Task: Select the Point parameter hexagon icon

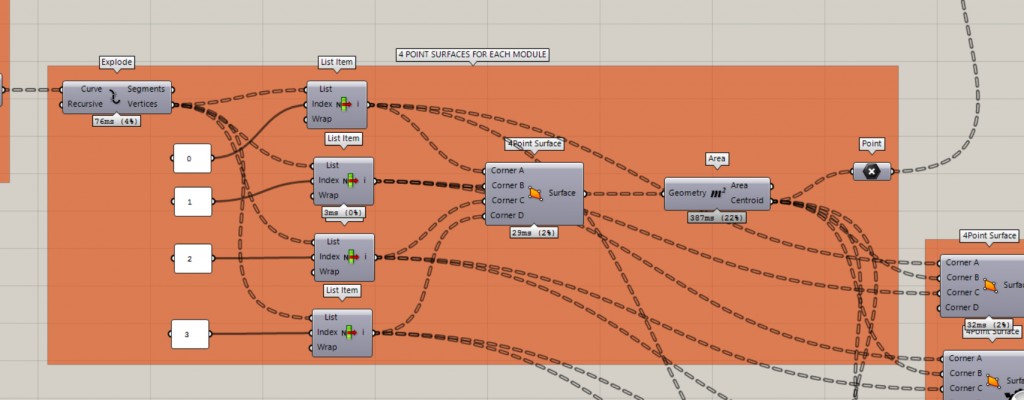Action: (871, 171)
